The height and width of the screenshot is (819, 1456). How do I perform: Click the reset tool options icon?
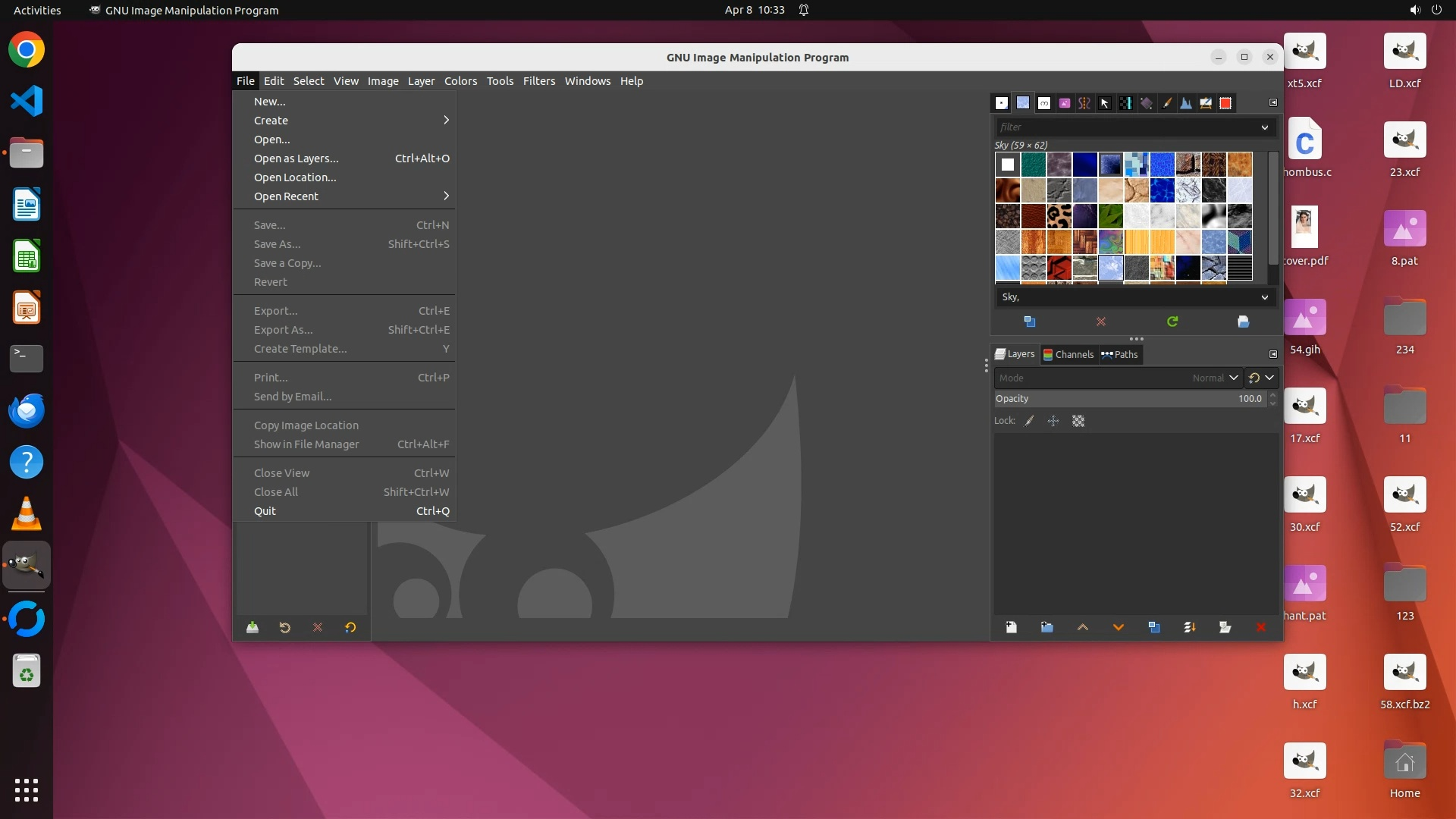350,627
